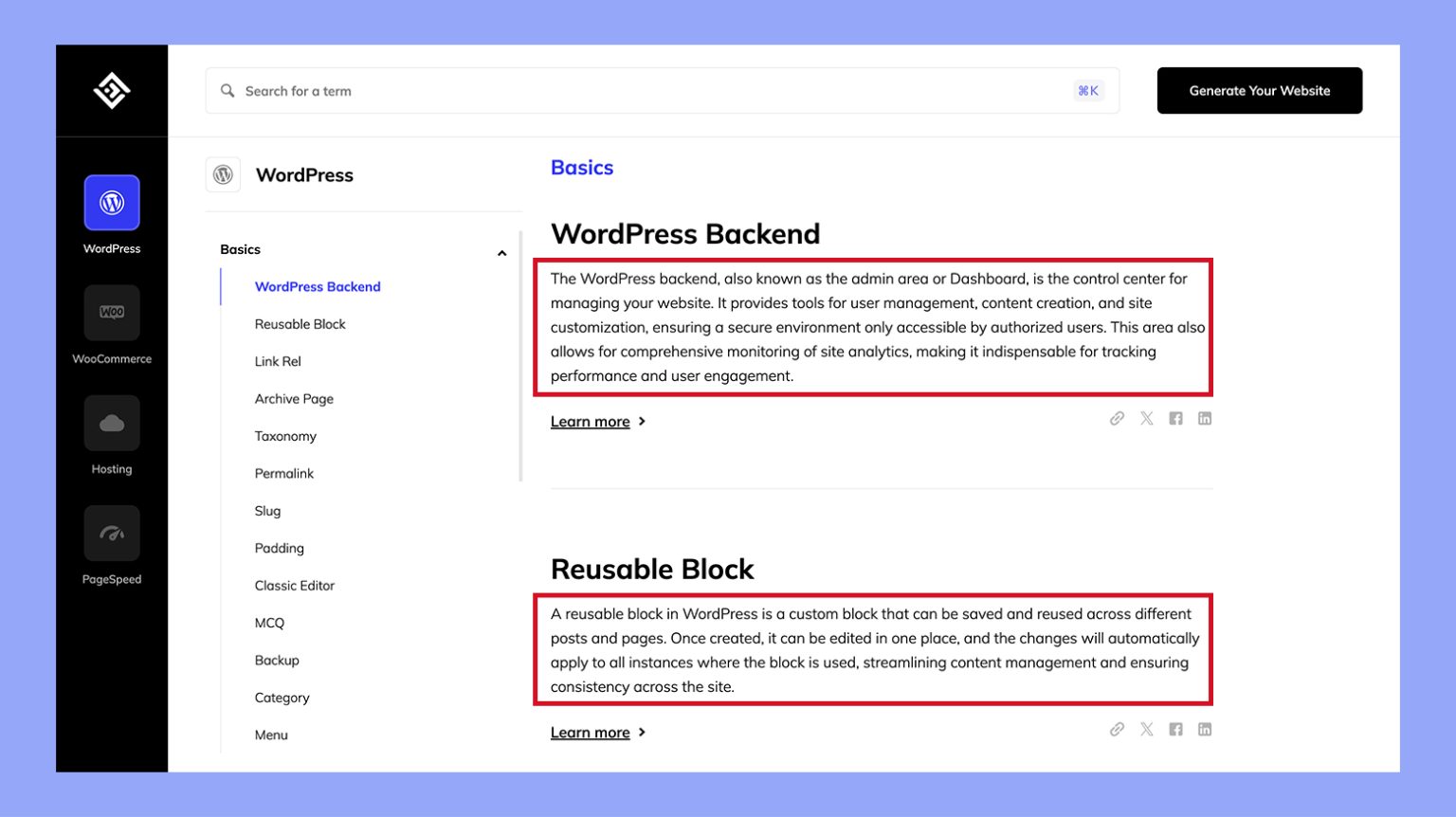
Task: Collapse the Basics section chevron
Action: 501,252
